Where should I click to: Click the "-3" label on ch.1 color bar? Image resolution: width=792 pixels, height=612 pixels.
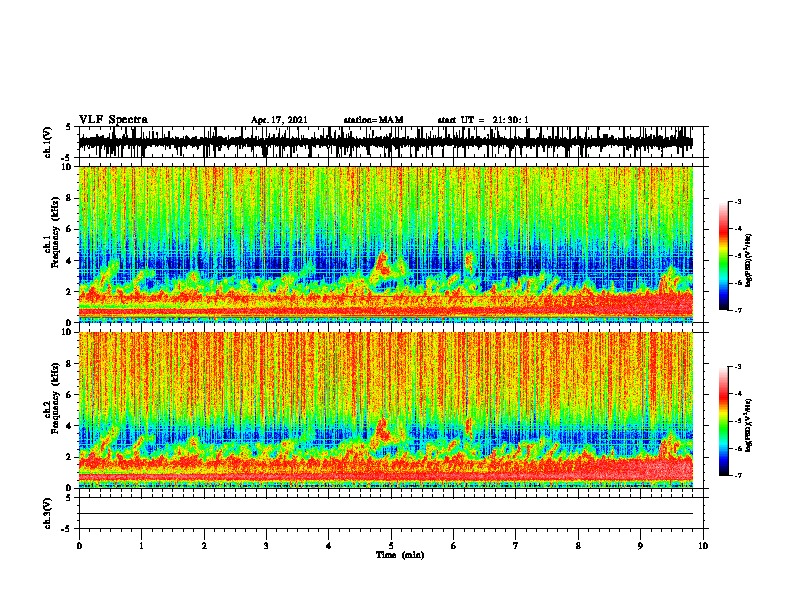coord(737,201)
